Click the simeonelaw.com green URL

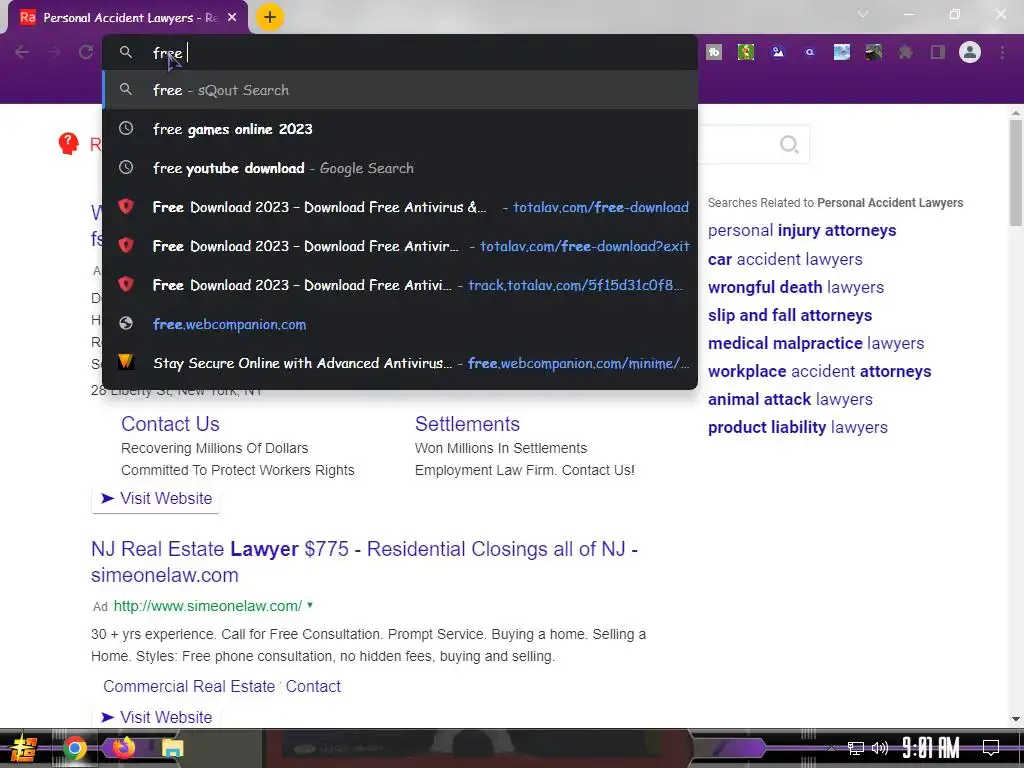pyautogui.click(x=208, y=606)
